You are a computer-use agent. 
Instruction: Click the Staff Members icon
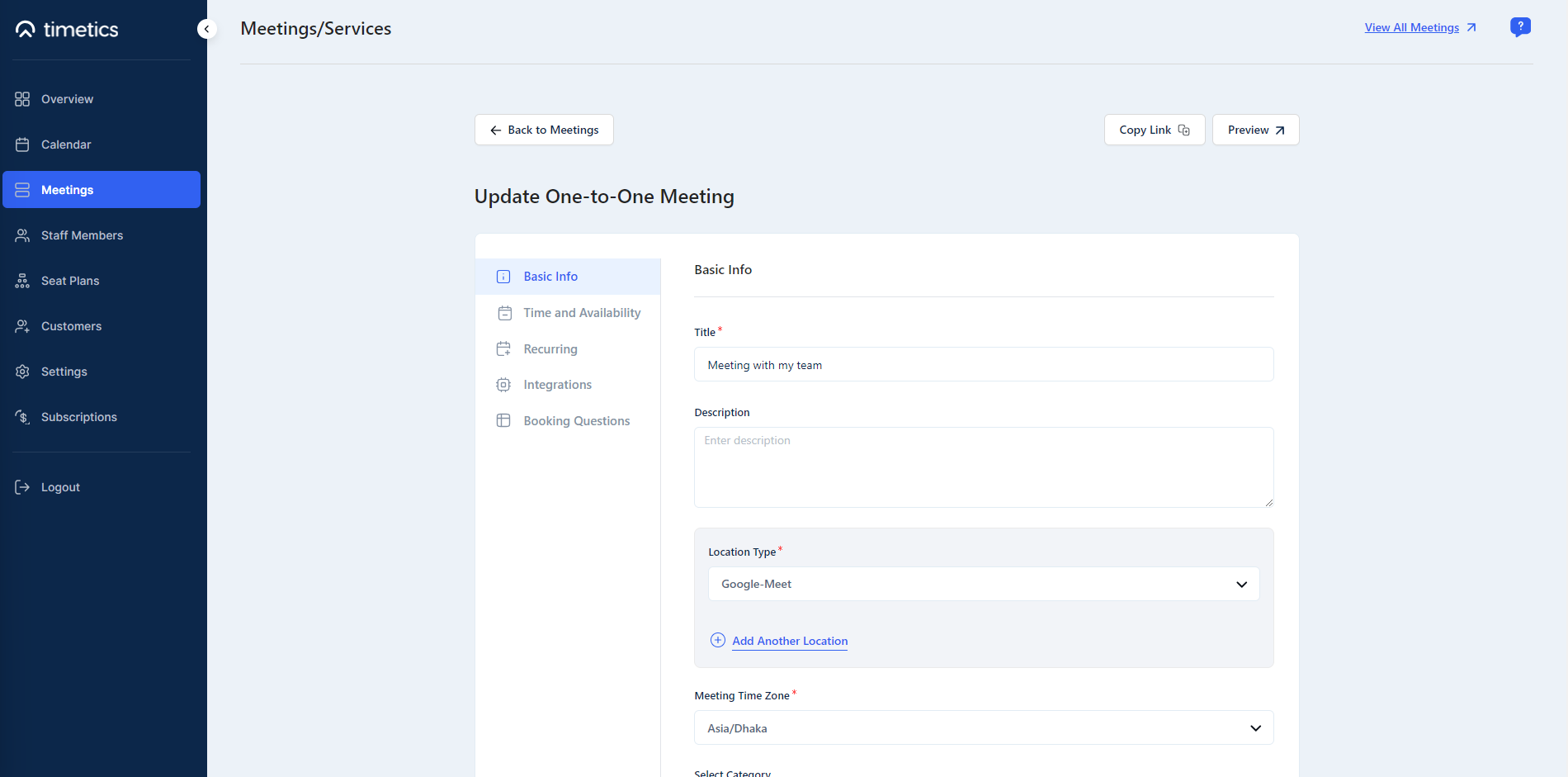22,235
